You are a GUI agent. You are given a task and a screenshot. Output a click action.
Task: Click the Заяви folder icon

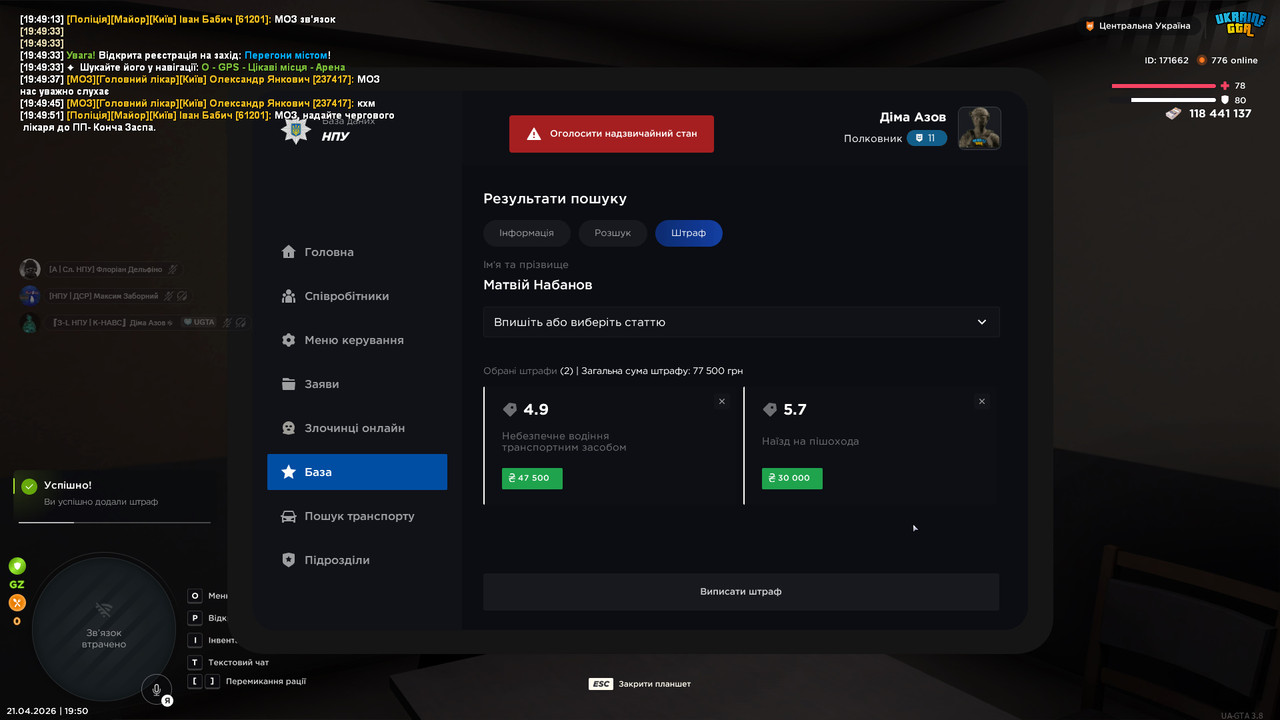point(289,384)
